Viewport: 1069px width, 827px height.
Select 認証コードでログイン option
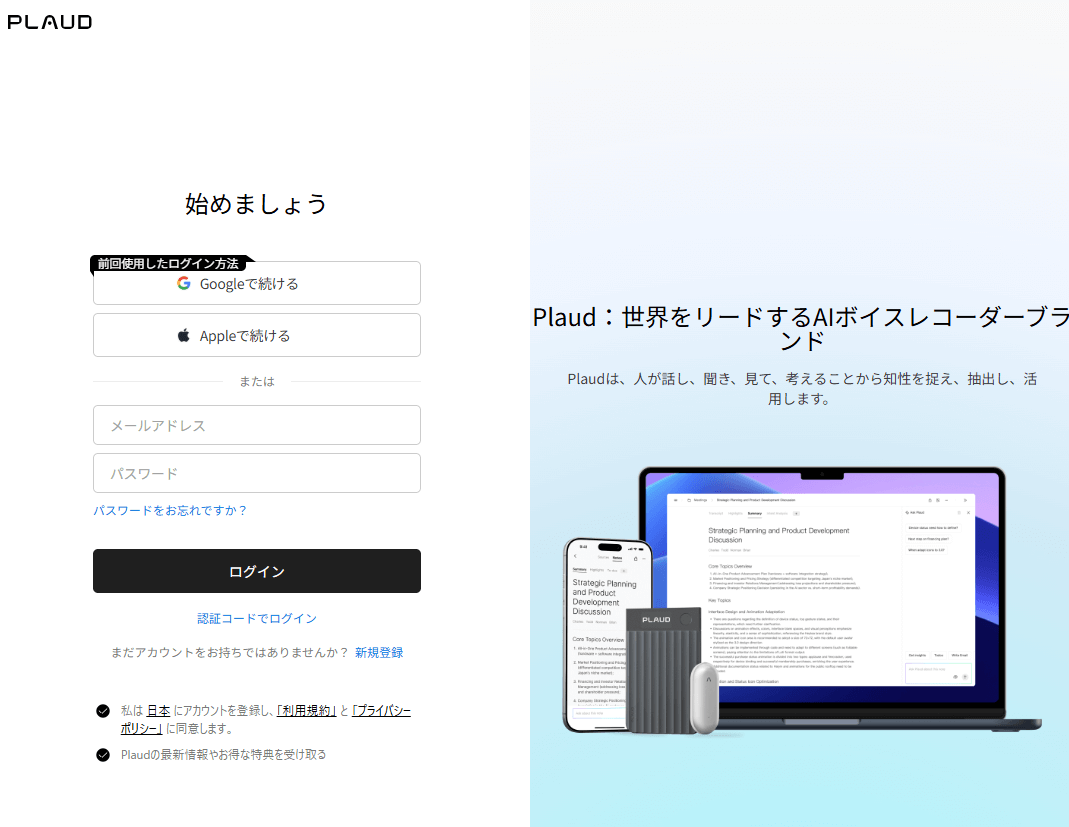tap(257, 618)
